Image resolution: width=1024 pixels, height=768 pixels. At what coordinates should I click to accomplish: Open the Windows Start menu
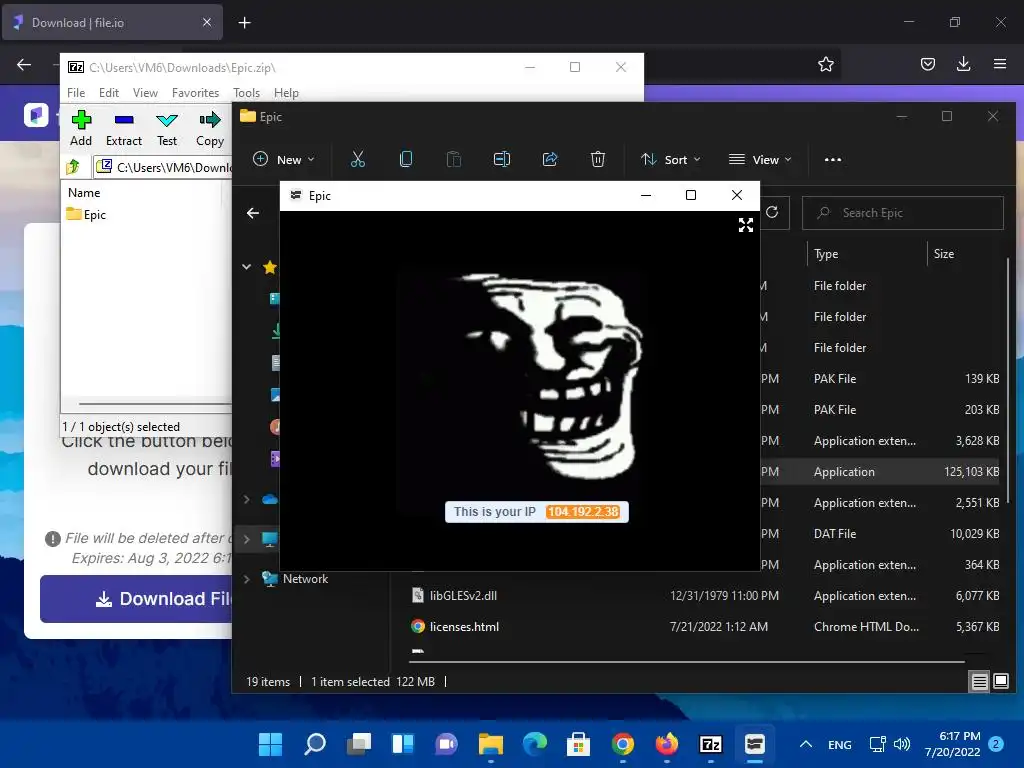point(270,743)
